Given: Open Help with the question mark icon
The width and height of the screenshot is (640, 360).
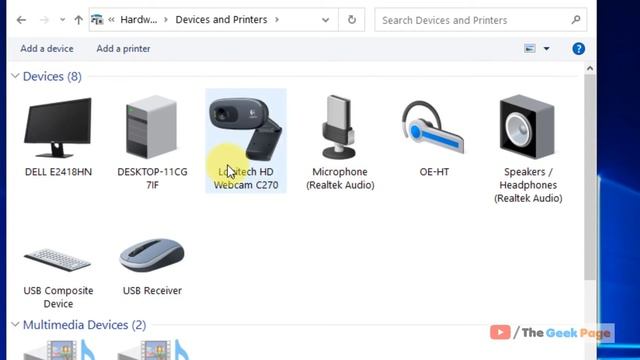Looking at the screenshot, I should 578,49.
